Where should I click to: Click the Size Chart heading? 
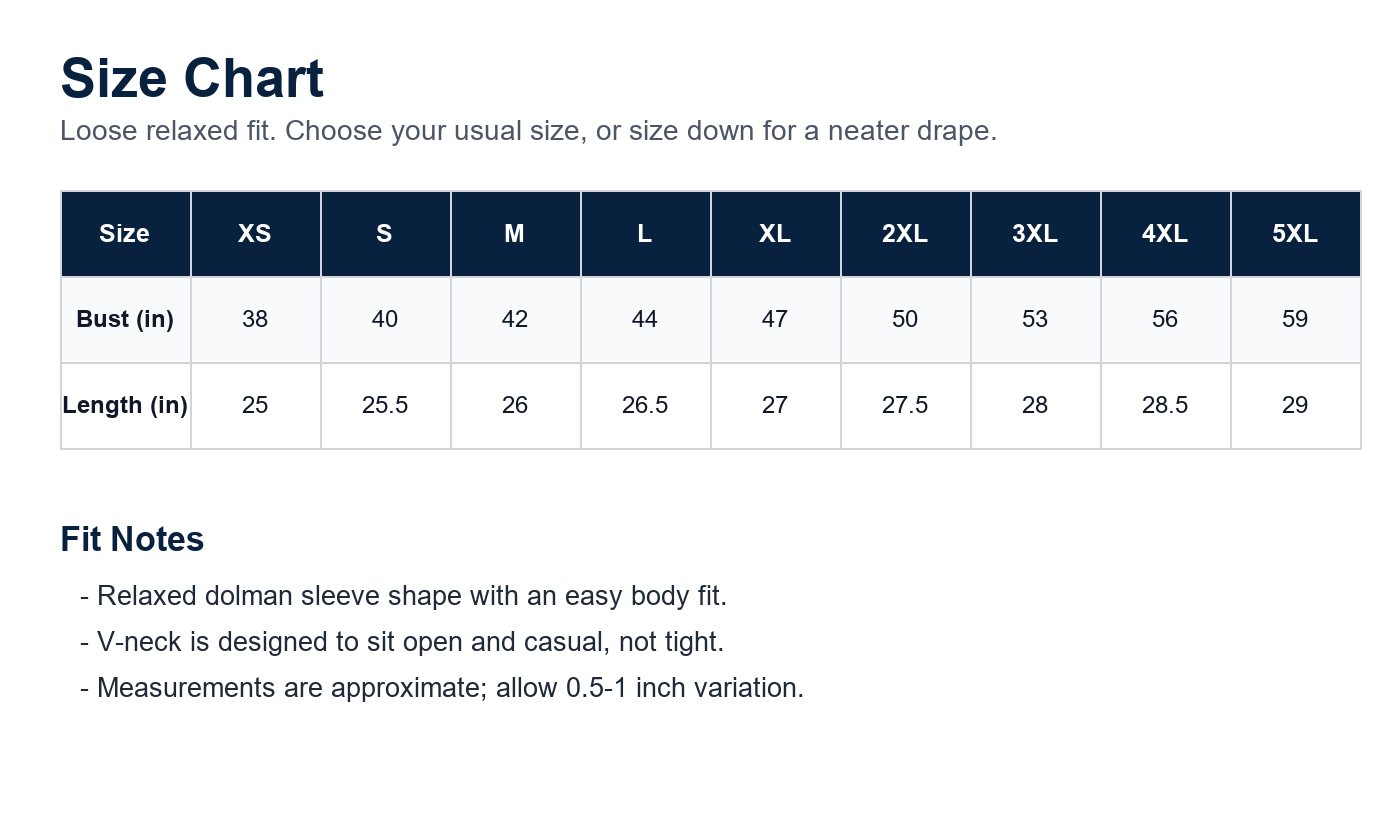[192, 79]
